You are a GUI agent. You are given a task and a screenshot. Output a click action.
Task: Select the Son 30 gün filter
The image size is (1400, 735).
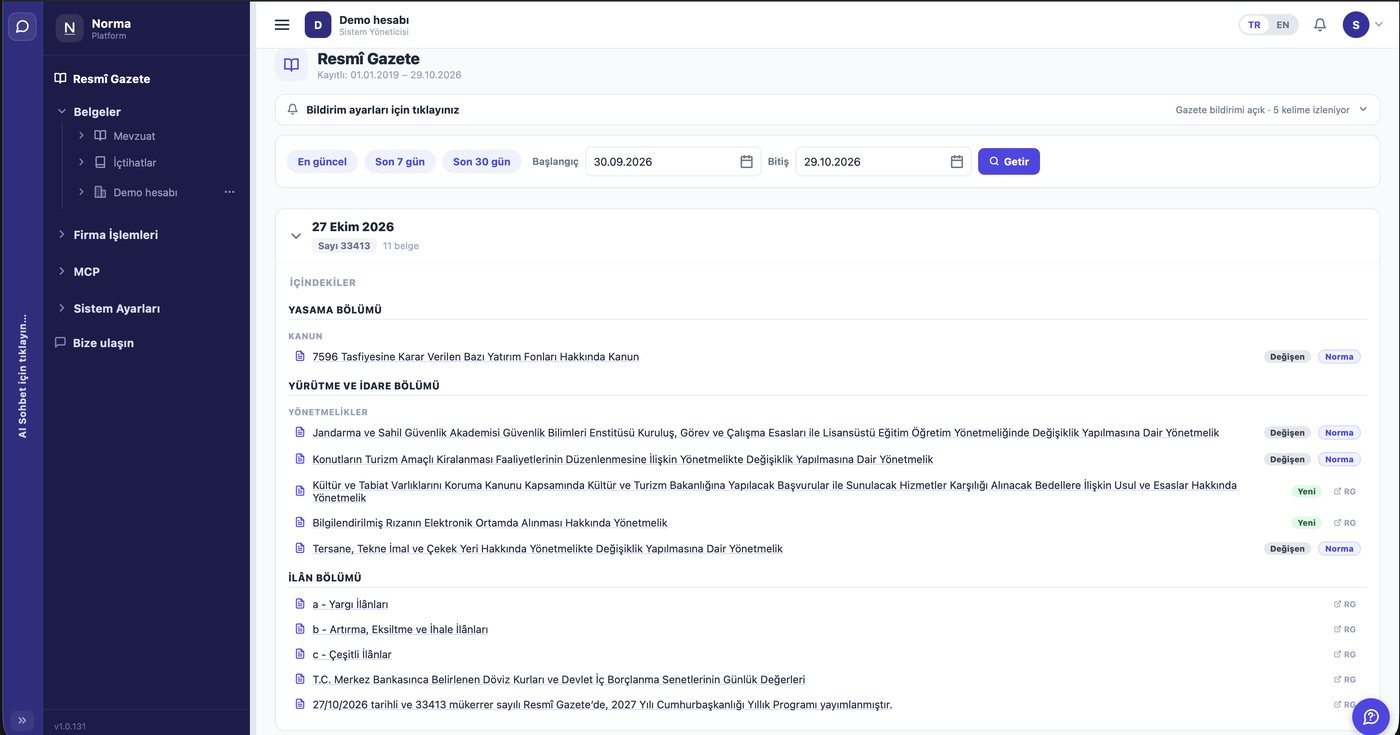coord(482,161)
